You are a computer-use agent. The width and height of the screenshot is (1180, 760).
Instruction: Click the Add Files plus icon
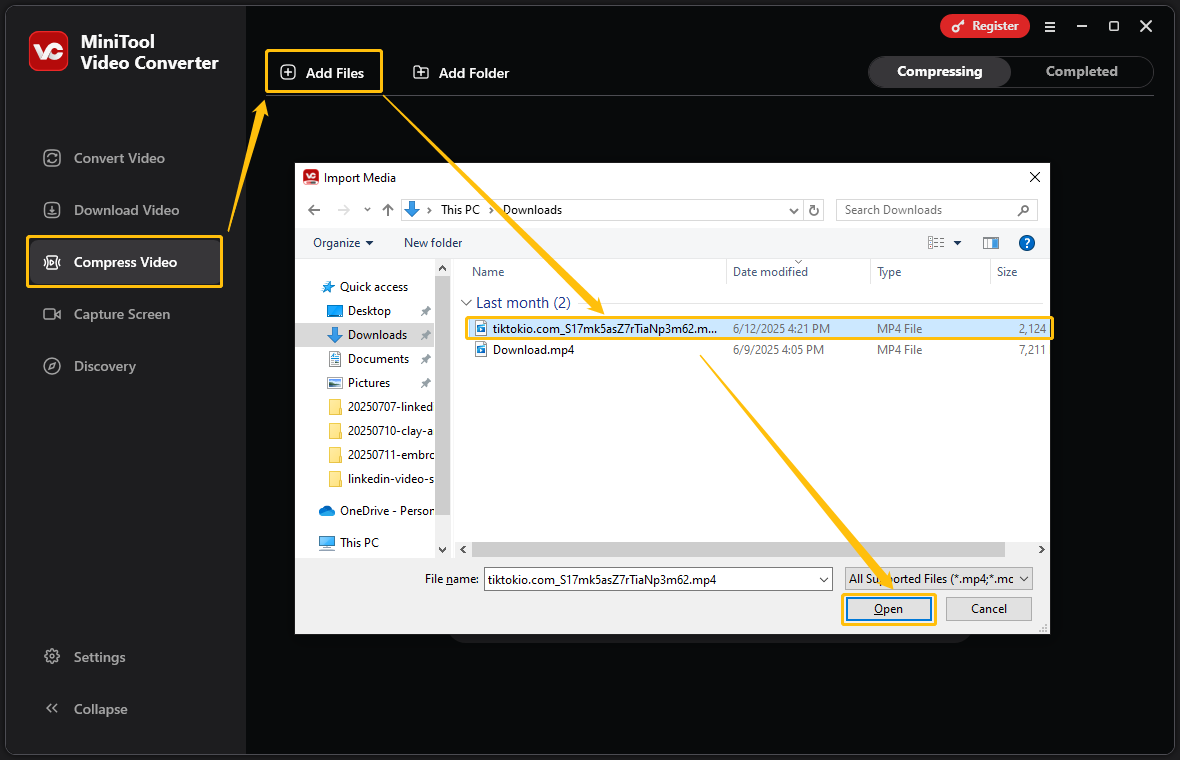click(288, 72)
